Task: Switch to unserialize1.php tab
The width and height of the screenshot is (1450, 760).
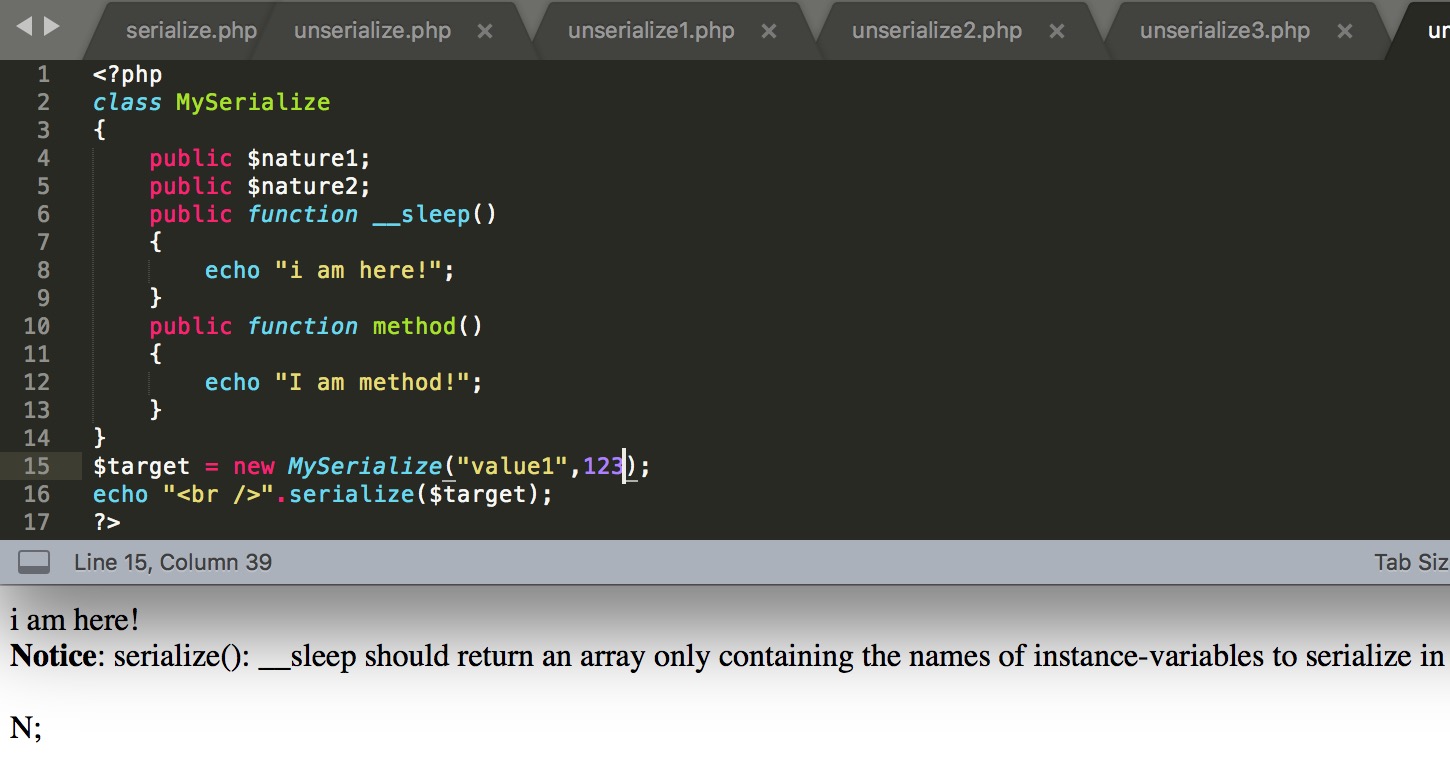Action: click(x=651, y=30)
